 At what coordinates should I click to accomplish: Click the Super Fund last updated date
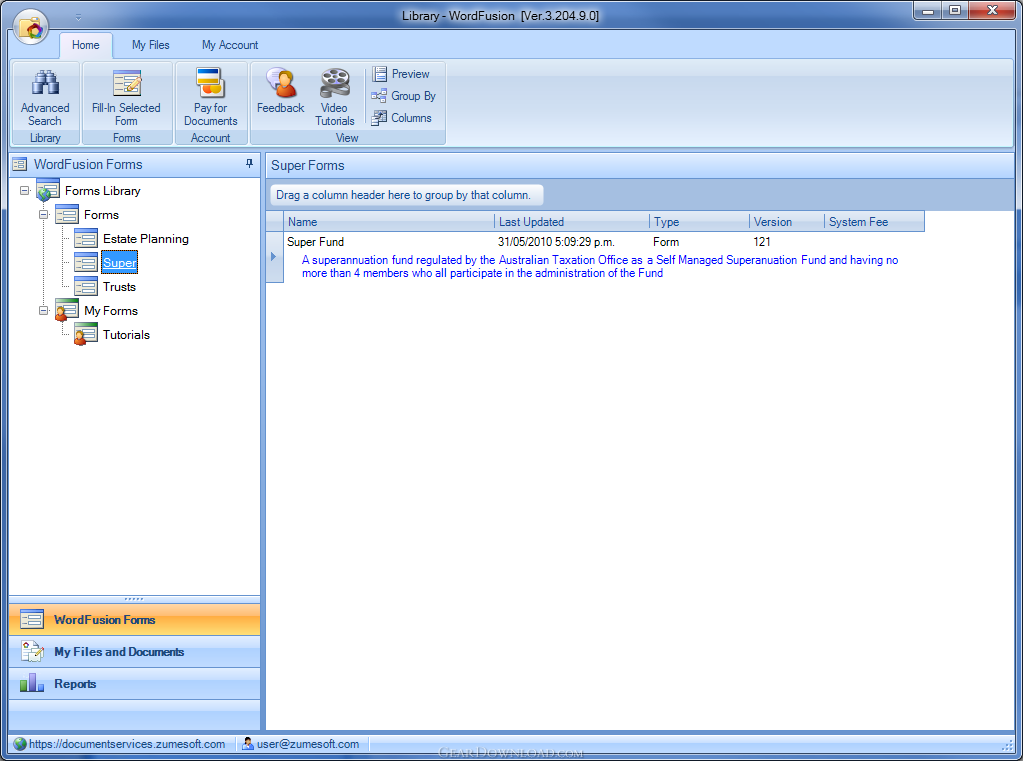click(556, 242)
